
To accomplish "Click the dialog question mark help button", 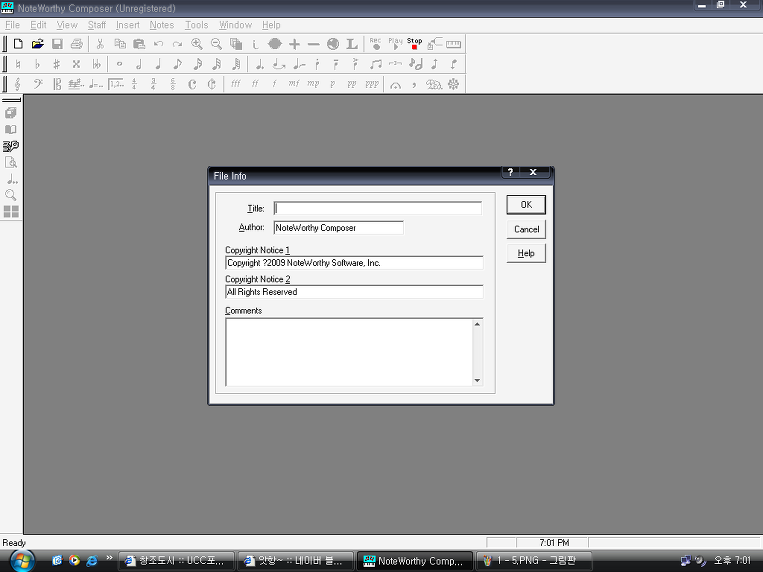I will coord(510,172).
